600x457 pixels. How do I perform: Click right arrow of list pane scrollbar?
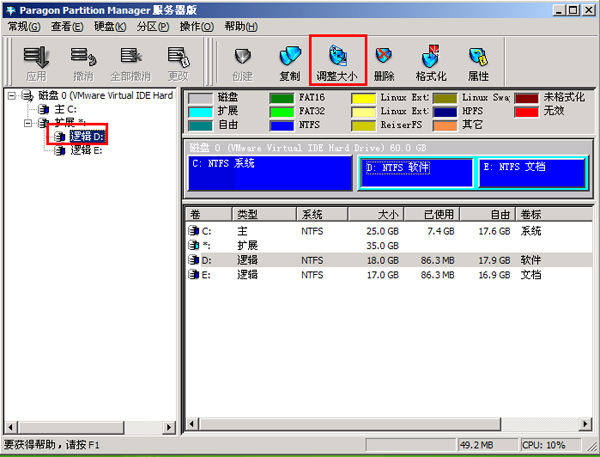[585, 424]
